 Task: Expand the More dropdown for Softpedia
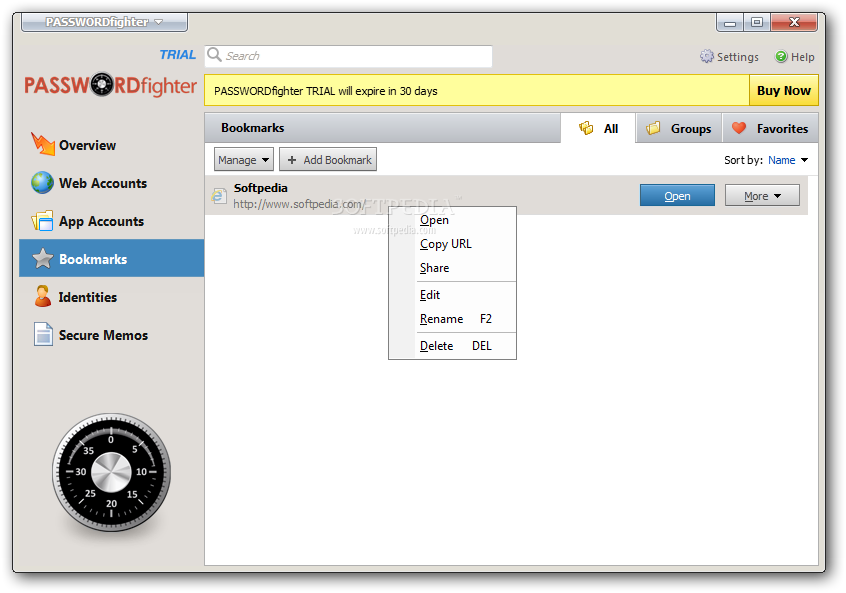coord(762,195)
